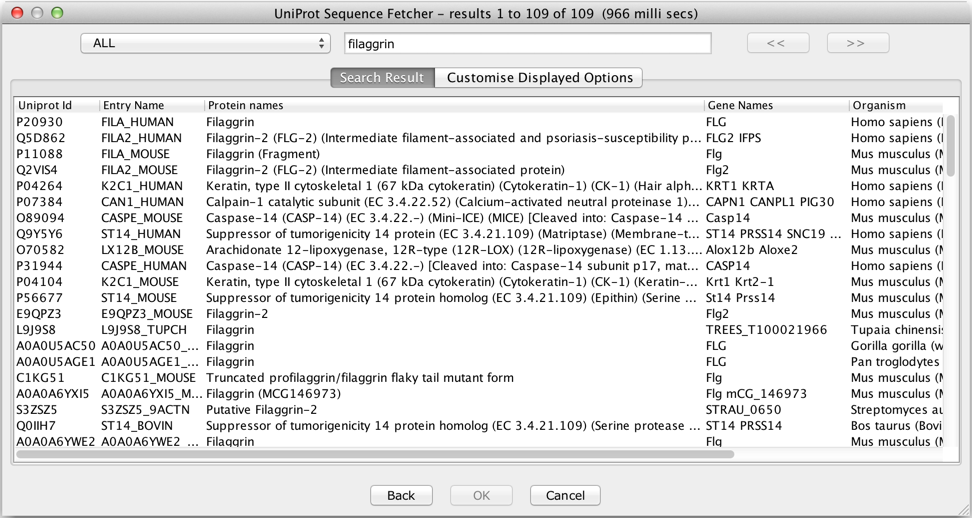Image resolution: width=972 pixels, height=518 pixels.
Task: Click the Cancel button
Action: coord(565,495)
